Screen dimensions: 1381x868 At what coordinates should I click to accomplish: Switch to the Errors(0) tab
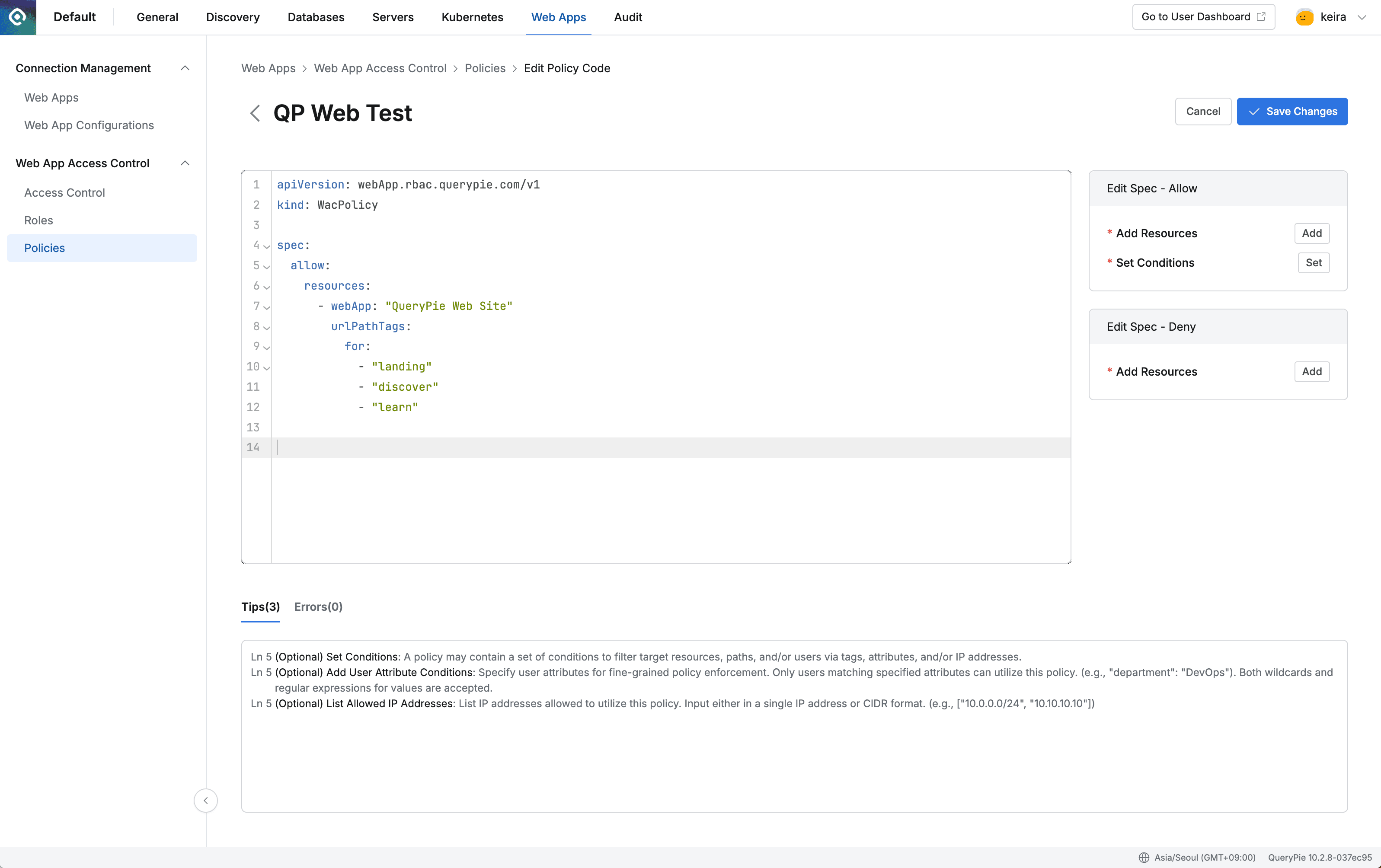pos(318,606)
